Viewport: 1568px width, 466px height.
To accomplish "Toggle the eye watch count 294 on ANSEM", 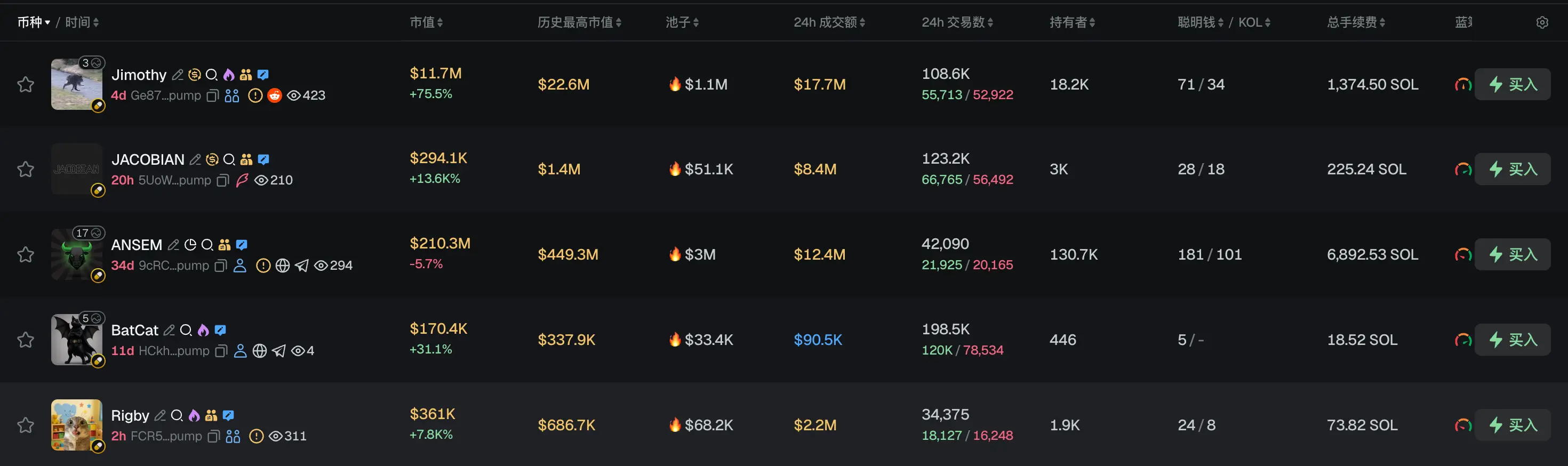I will 333,265.
